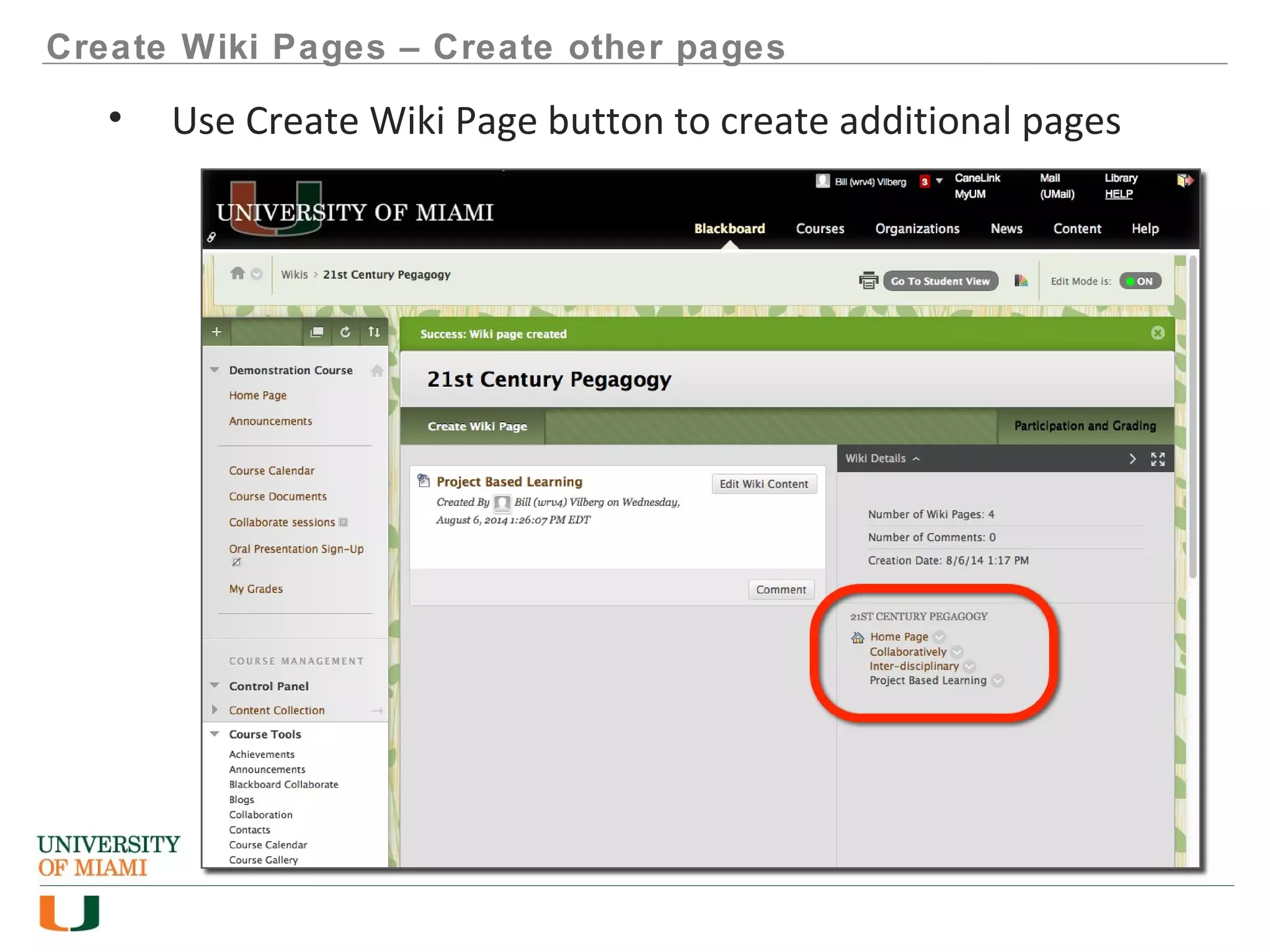Screen dimensions: 1270x952
Task: Click the Project Based Learning page title
Action: pos(509,482)
